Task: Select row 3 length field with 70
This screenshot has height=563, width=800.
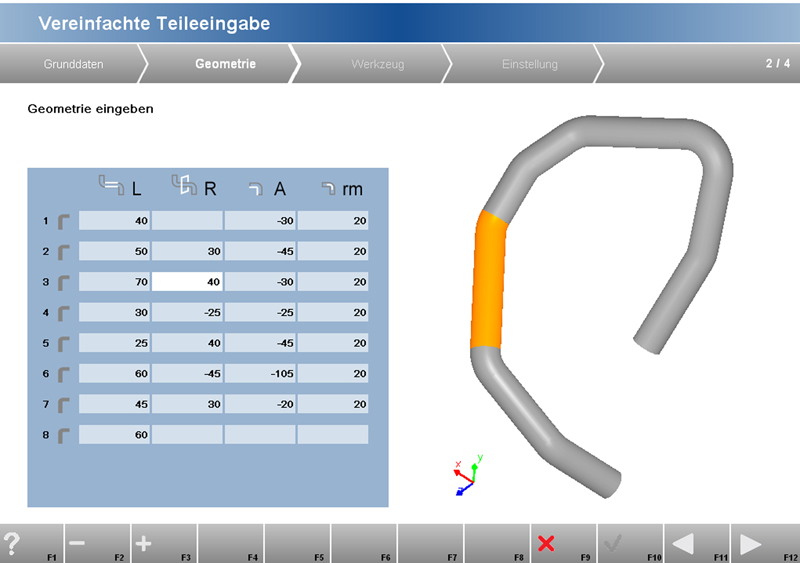Action: [114, 282]
